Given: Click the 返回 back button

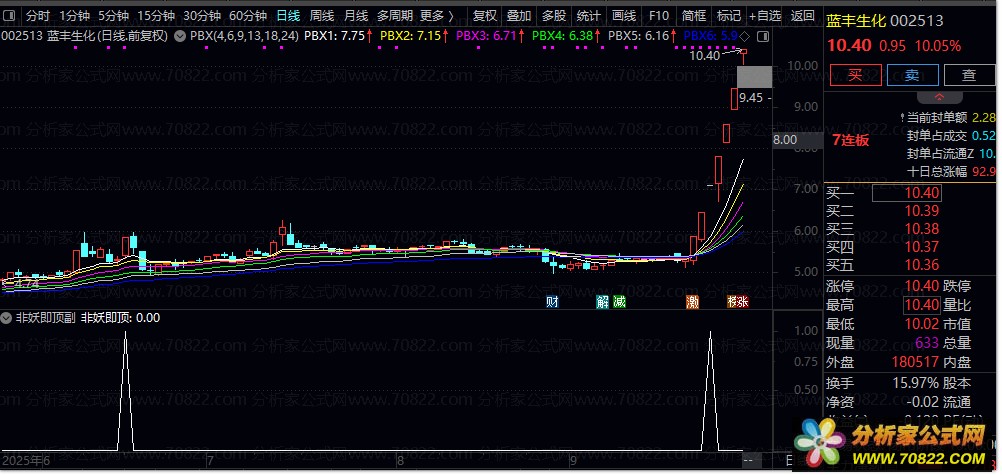Looking at the screenshot, I should point(802,16).
